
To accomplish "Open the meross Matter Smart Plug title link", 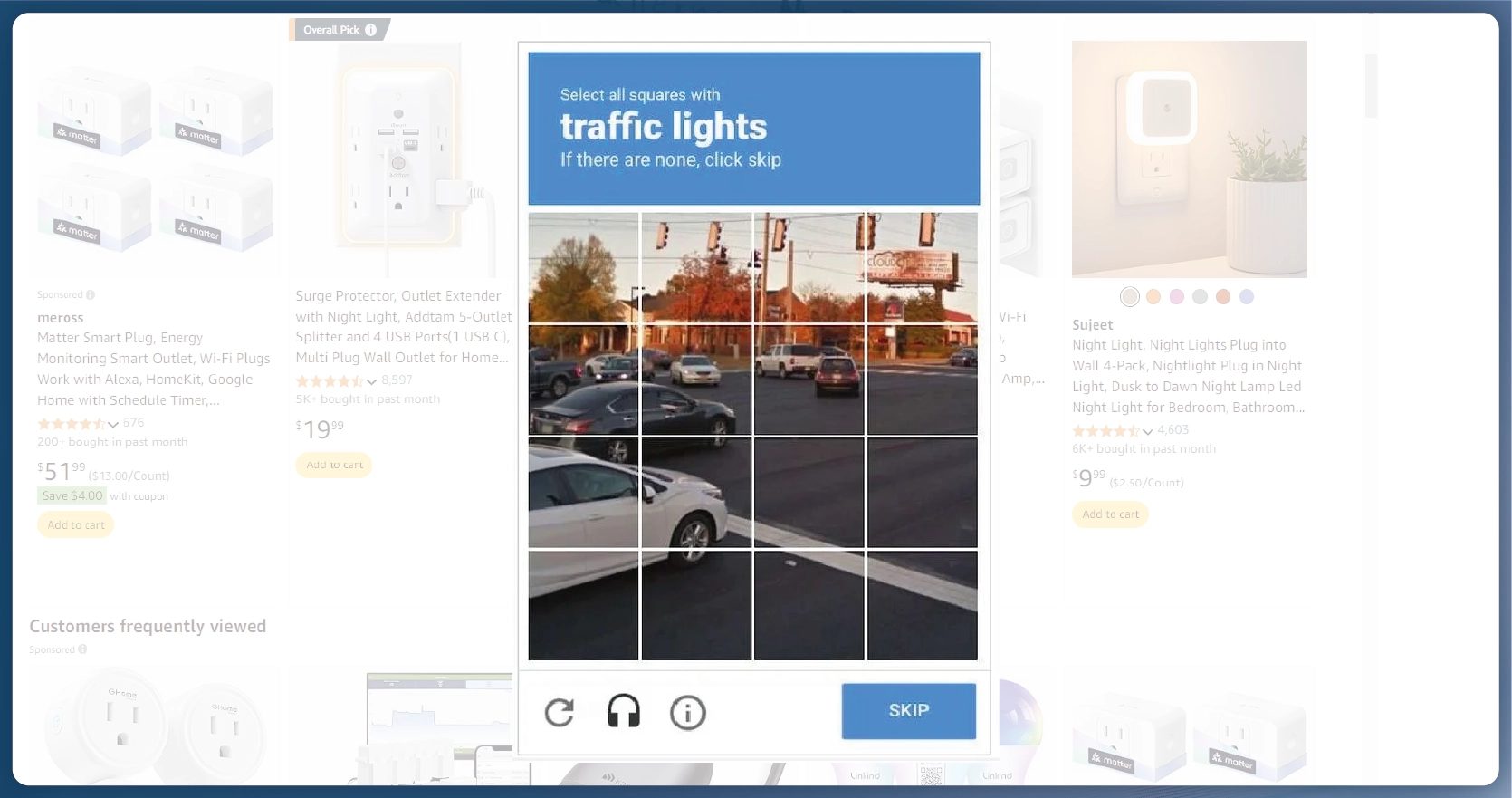I will coord(154,369).
